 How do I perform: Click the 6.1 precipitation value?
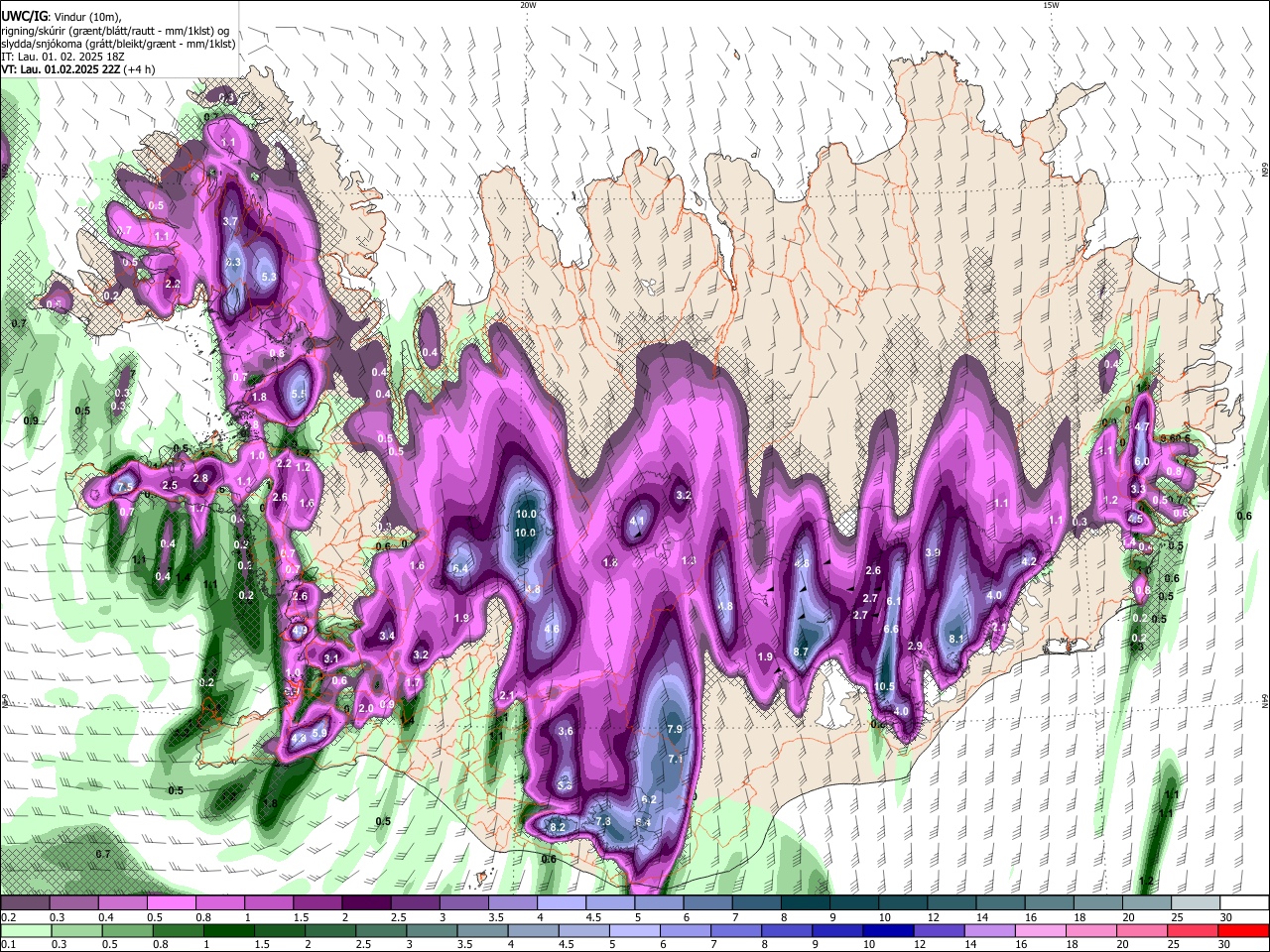[x=893, y=601]
